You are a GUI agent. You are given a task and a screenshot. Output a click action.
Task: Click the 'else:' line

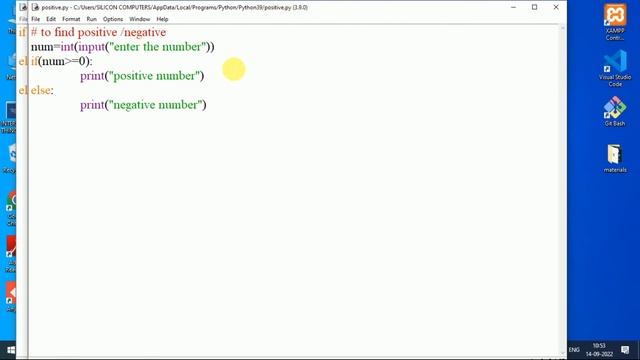point(42,90)
